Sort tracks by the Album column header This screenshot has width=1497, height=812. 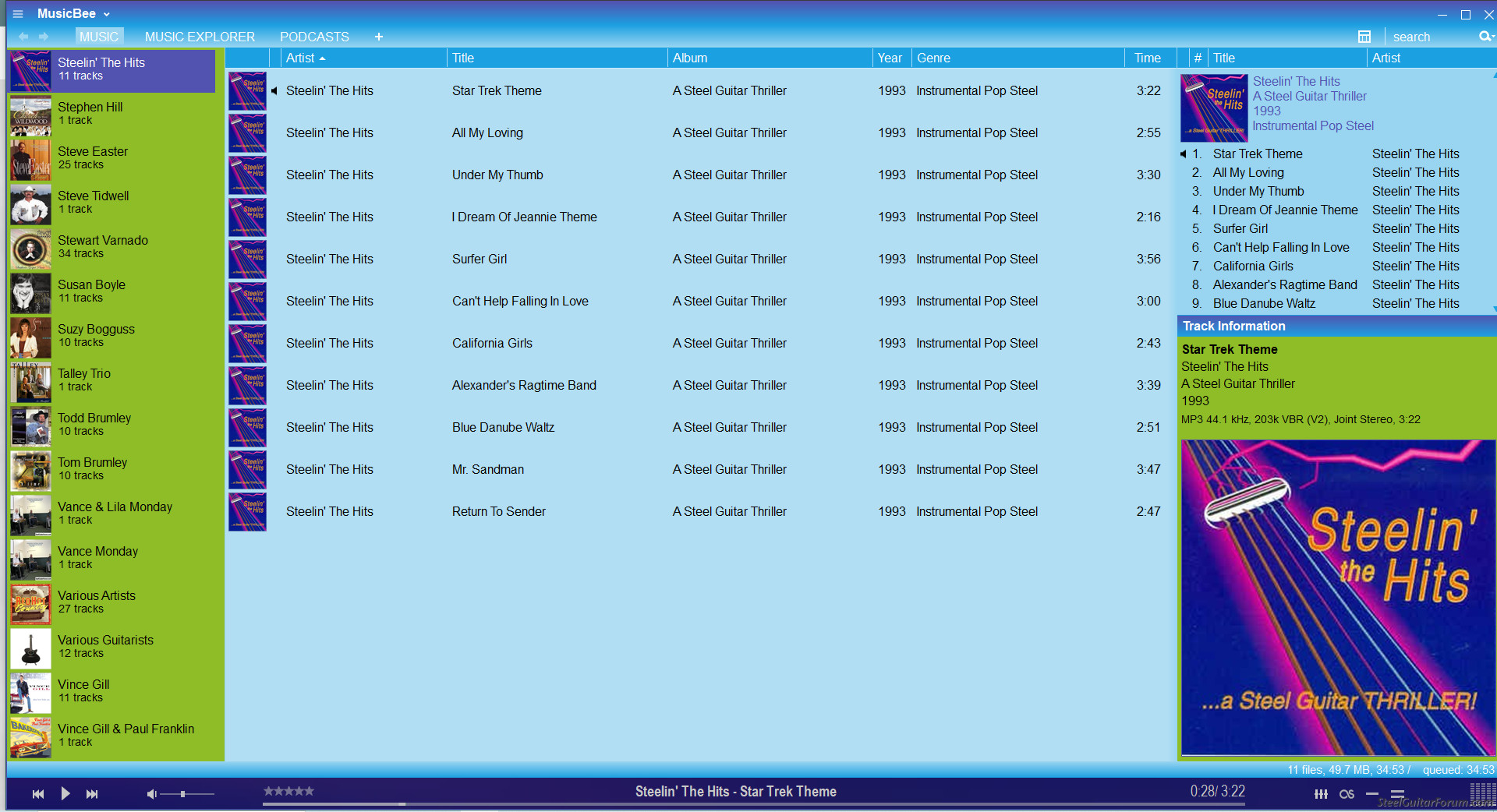pyautogui.click(x=770, y=58)
